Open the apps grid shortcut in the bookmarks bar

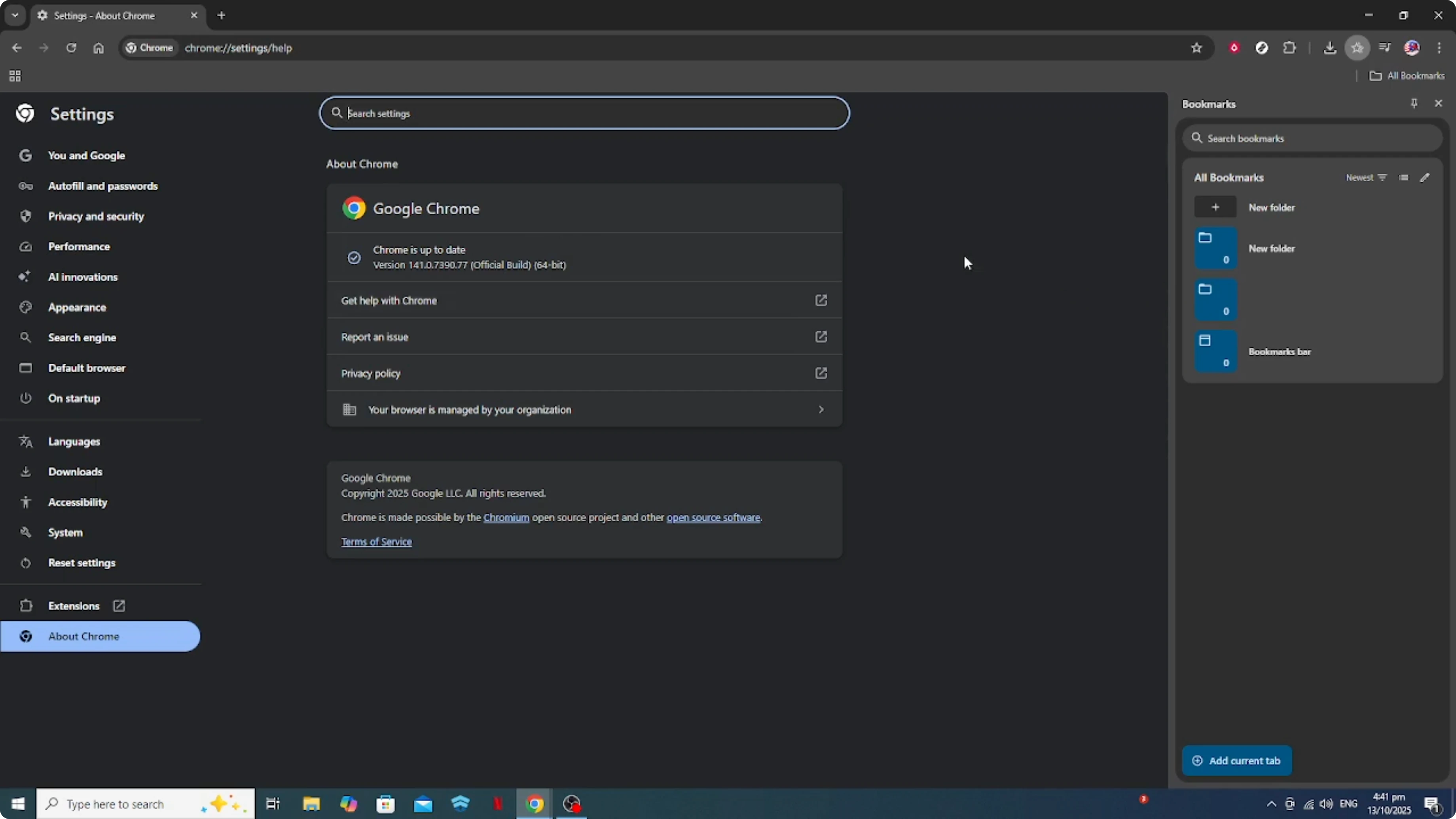click(x=15, y=76)
